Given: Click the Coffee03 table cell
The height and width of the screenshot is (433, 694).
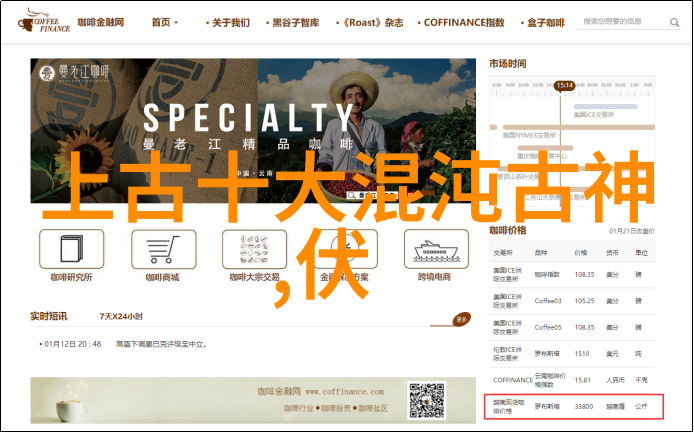Looking at the screenshot, I should [548, 301].
